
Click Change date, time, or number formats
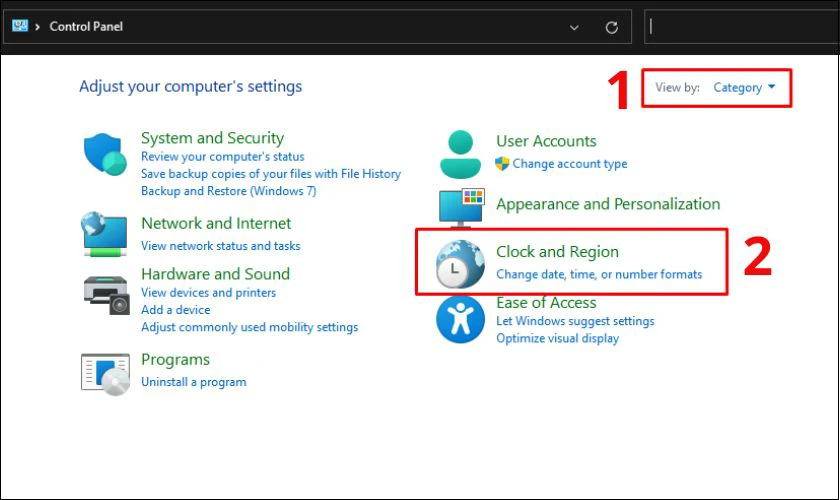tap(599, 274)
